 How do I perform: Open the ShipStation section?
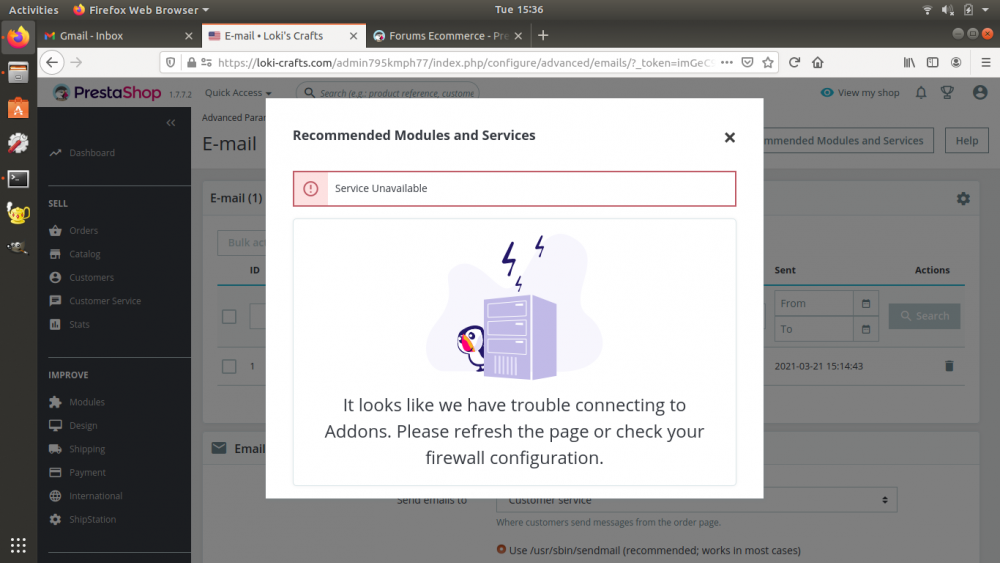[x=92, y=520]
